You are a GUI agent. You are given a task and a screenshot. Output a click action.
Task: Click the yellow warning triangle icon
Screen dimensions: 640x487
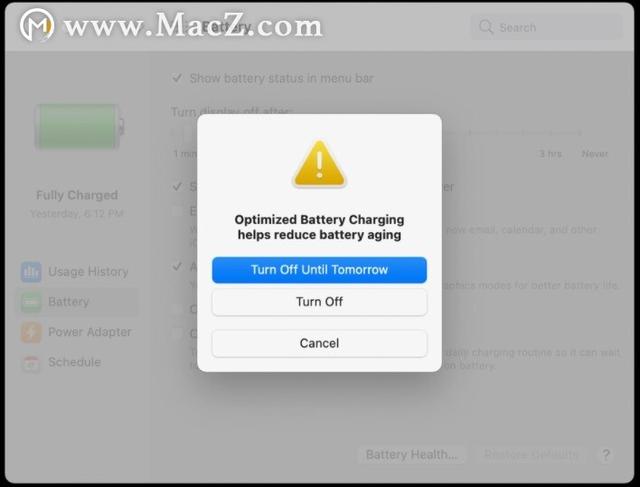click(319, 164)
